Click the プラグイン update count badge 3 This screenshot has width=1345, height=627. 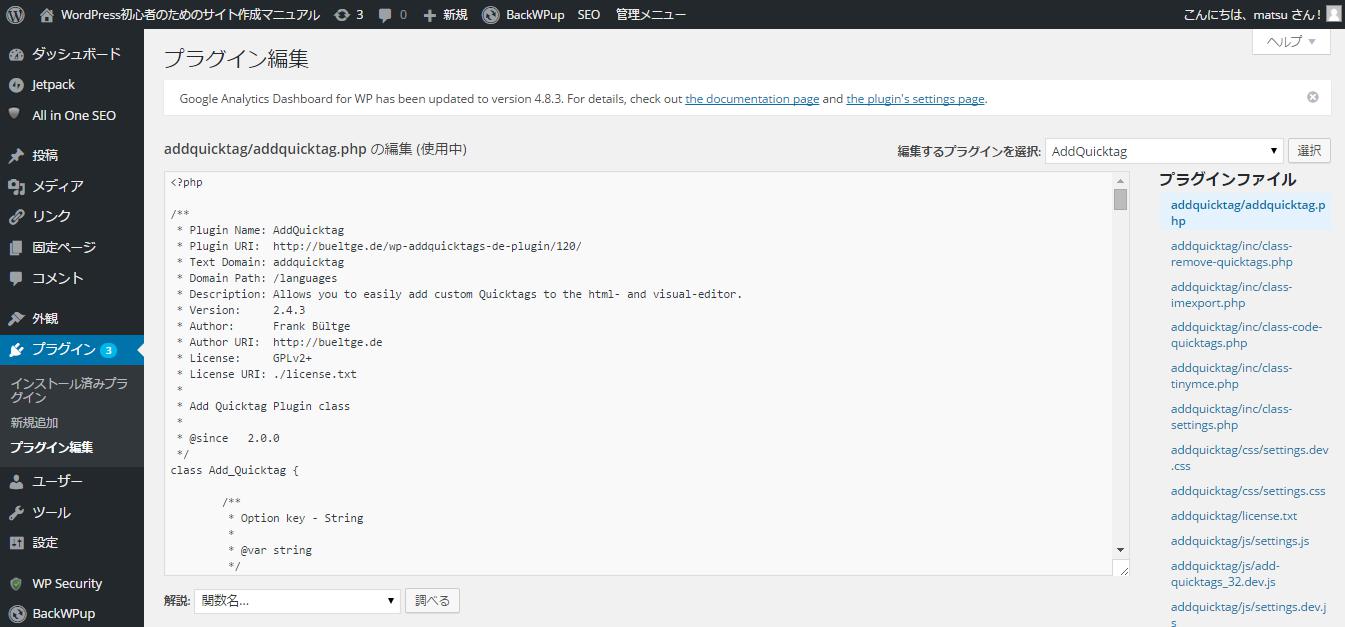point(108,350)
